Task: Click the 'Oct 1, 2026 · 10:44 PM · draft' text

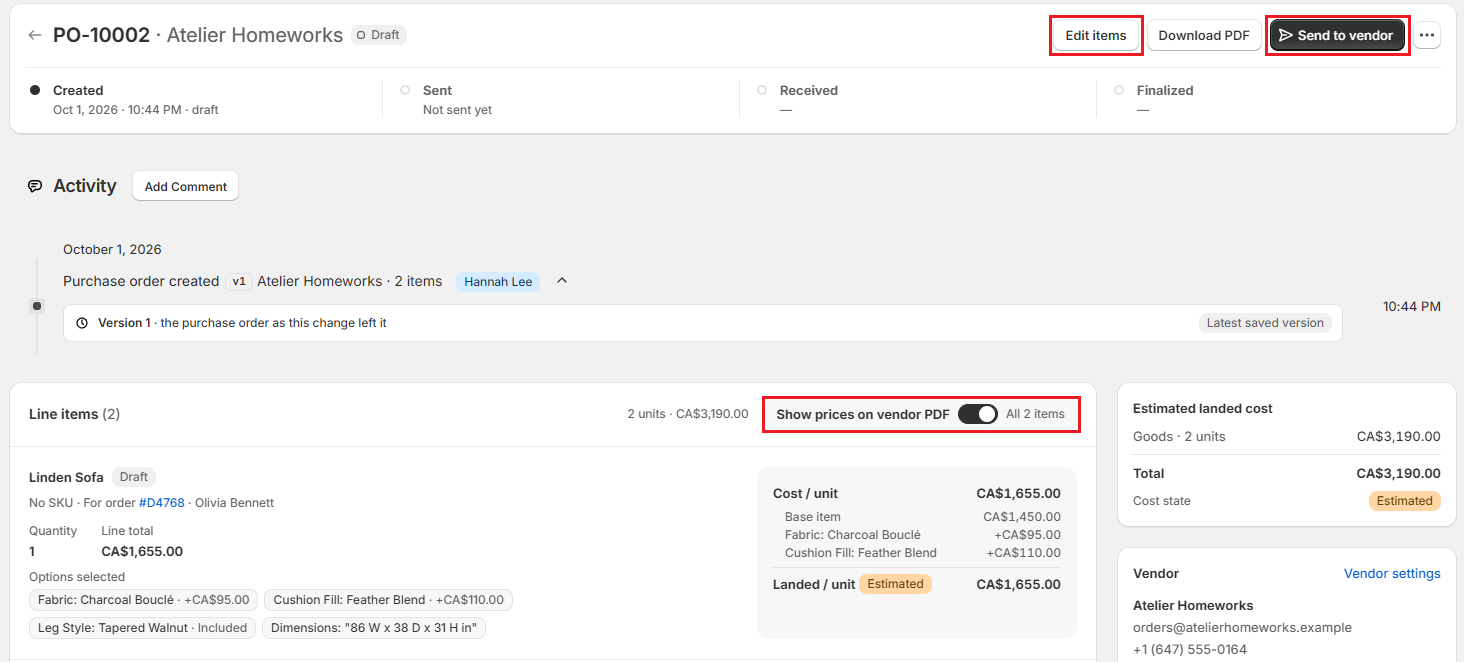Action: [136, 110]
